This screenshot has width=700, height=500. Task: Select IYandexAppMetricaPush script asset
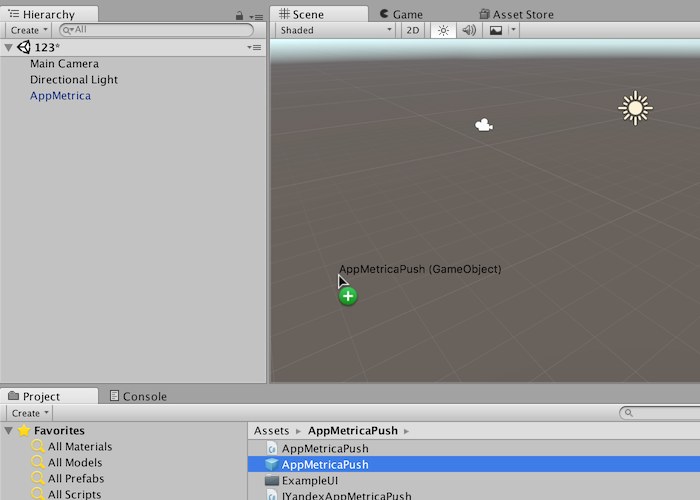pyautogui.click(x=474, y=495)
